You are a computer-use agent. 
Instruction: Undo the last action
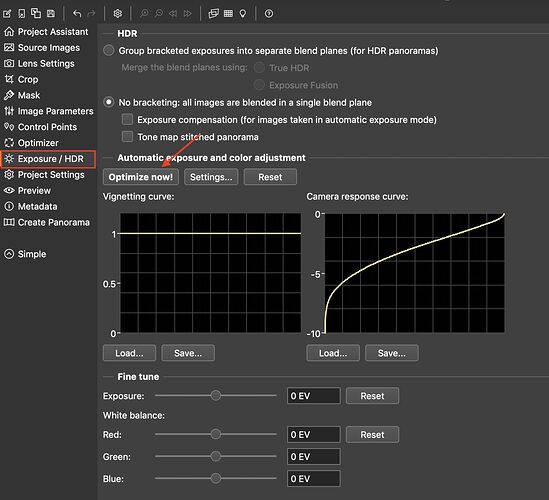(77, 14)
